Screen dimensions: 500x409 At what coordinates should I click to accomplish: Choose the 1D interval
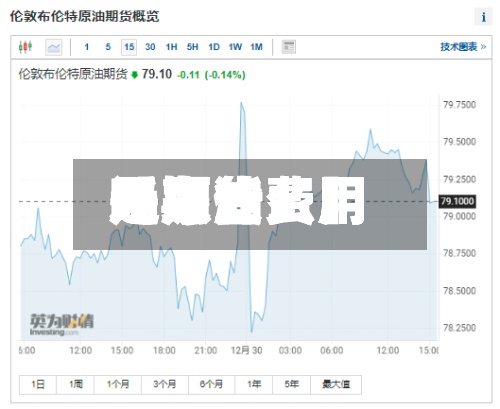214,47
